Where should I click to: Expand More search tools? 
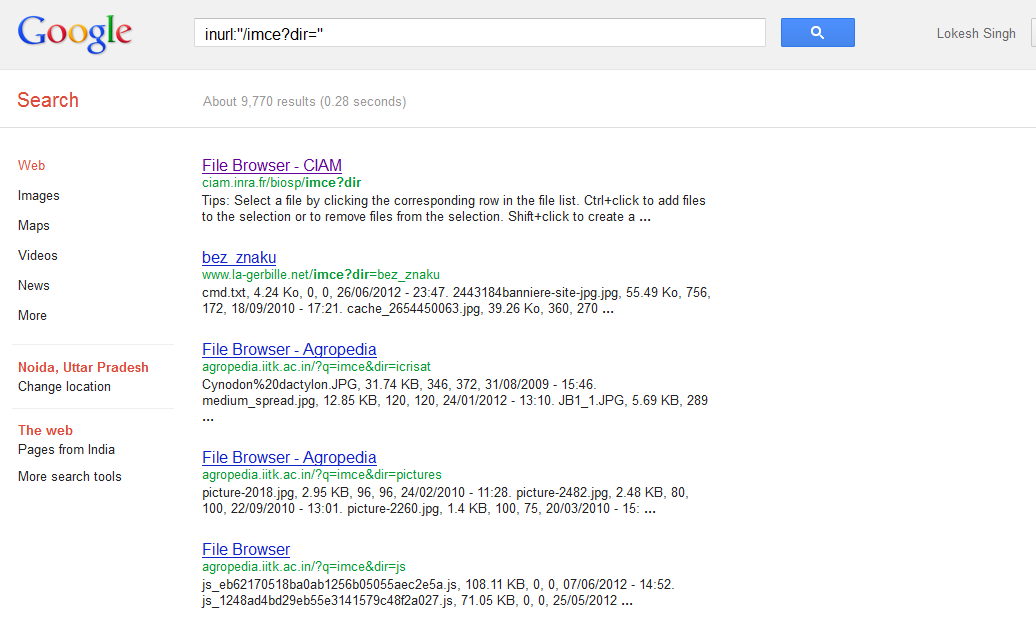[69, 476]
